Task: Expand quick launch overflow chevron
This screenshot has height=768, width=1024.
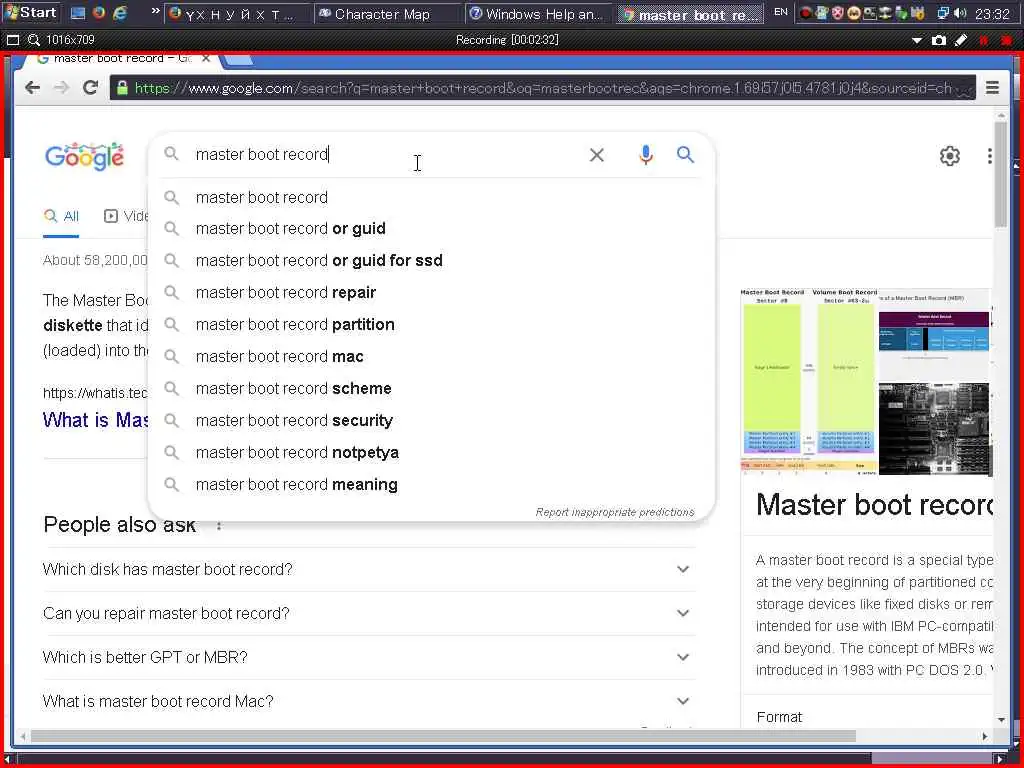Action: pos(155,11)
